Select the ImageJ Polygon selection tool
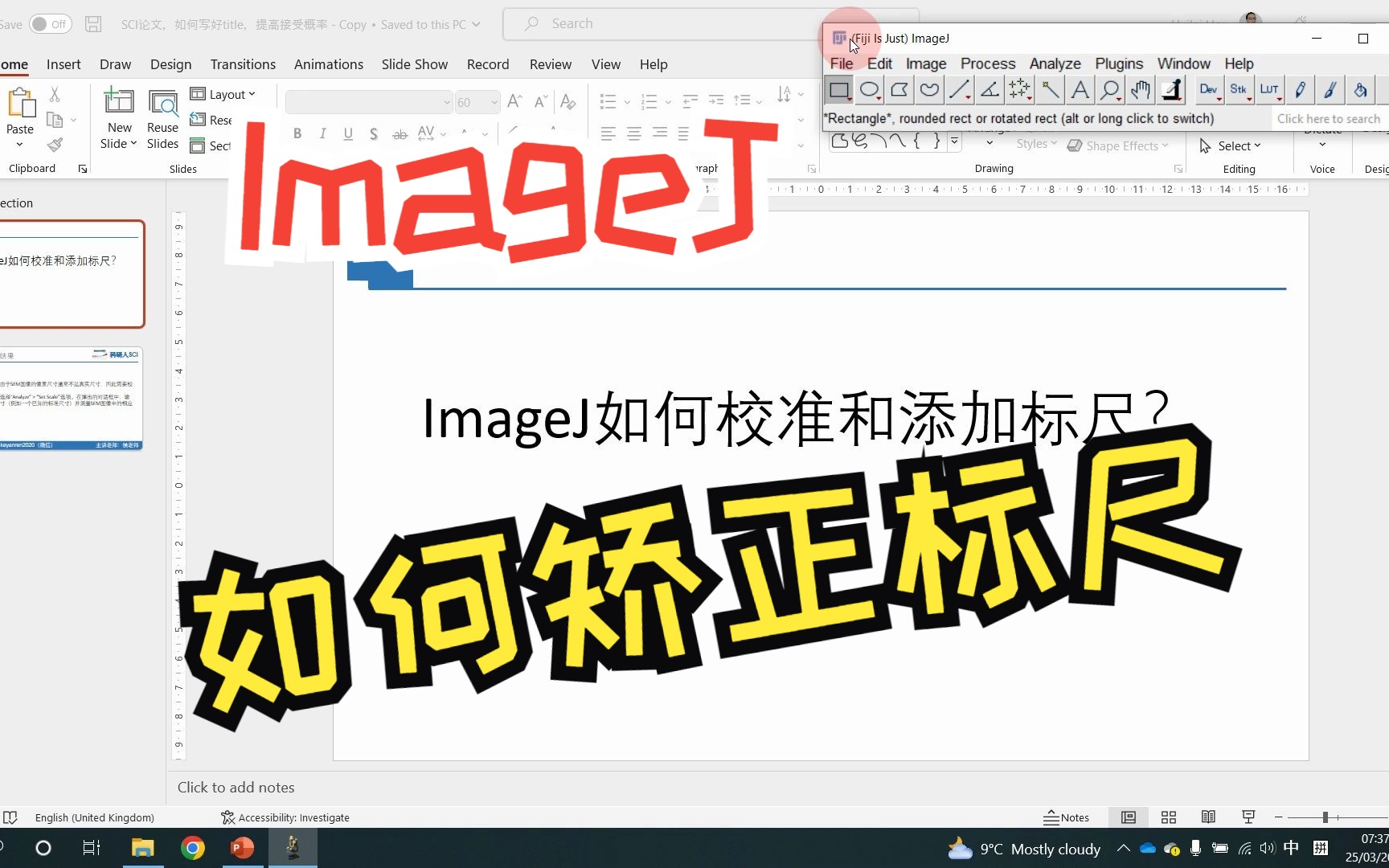 pos(899,90)
